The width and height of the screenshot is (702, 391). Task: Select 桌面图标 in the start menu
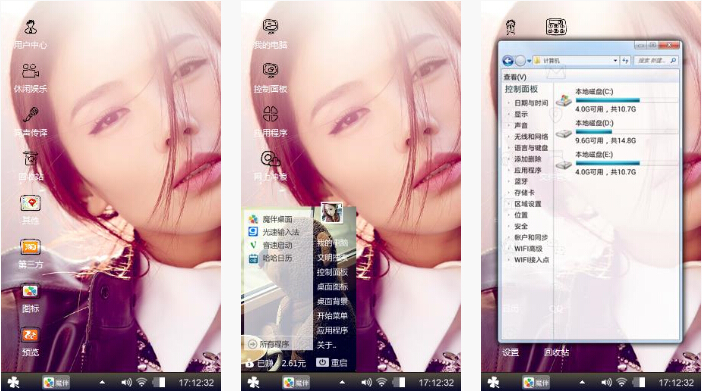tap(332, 287)
